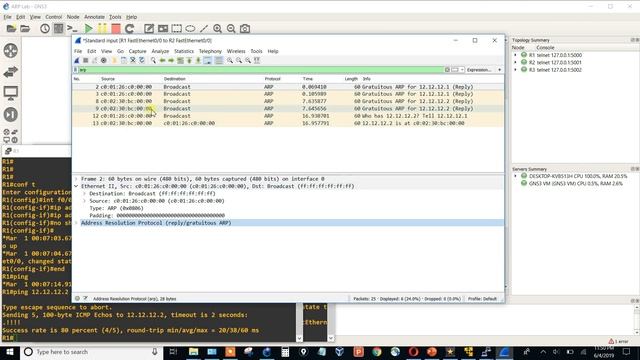Open the Wireshark Analyze menu
640x360 pixels.
[160, 51]
